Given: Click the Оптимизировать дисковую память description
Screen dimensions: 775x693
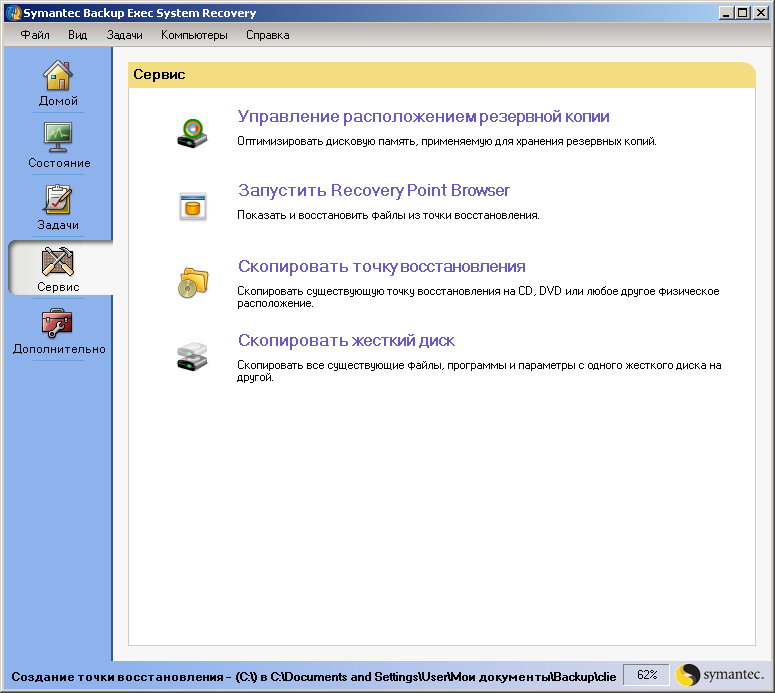Looking at the screenshot, I should coord(447,141).
